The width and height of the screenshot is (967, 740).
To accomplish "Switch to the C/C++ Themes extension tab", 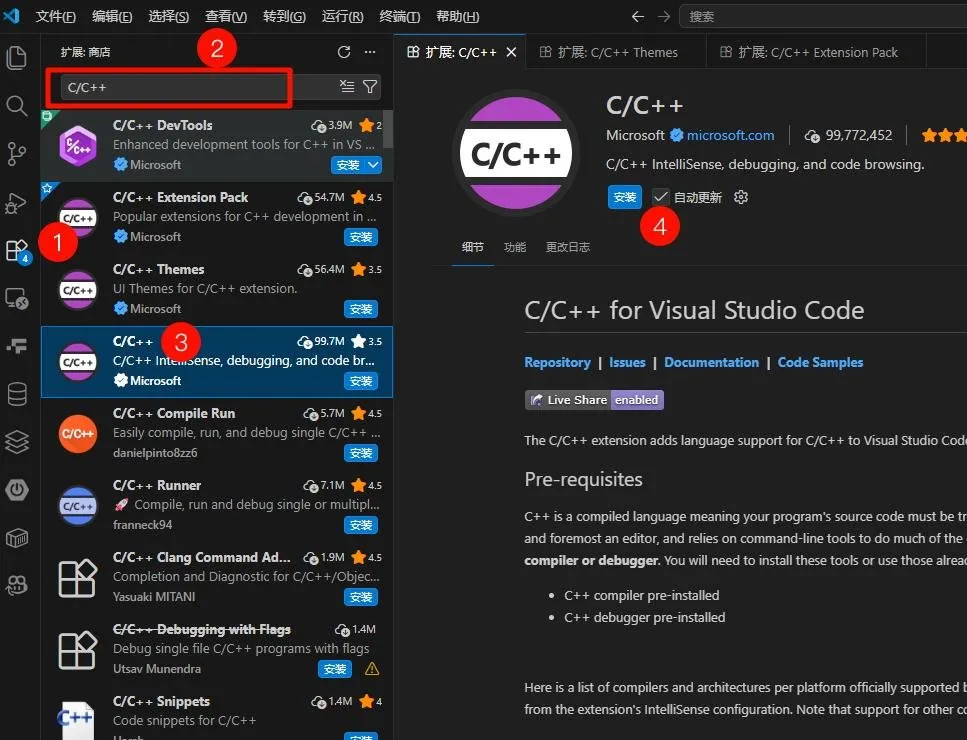I will click(616, 52).
